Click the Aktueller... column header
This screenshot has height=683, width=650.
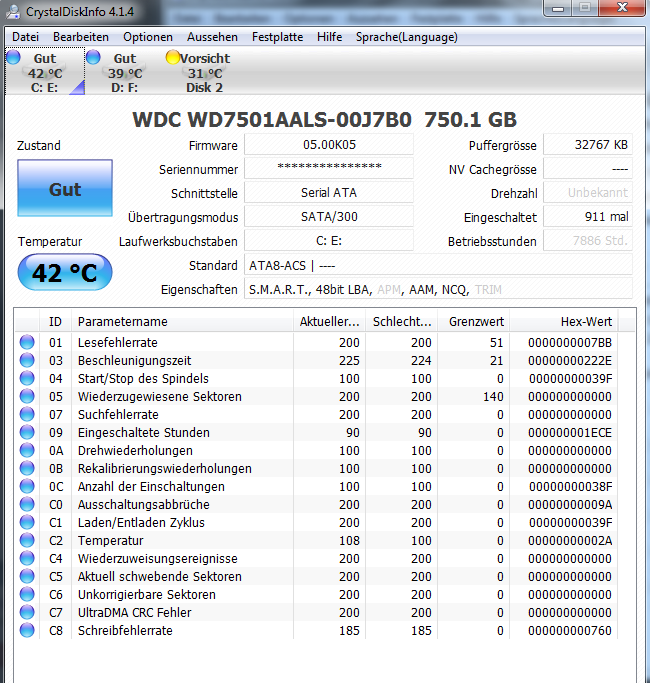coord(329,321)
